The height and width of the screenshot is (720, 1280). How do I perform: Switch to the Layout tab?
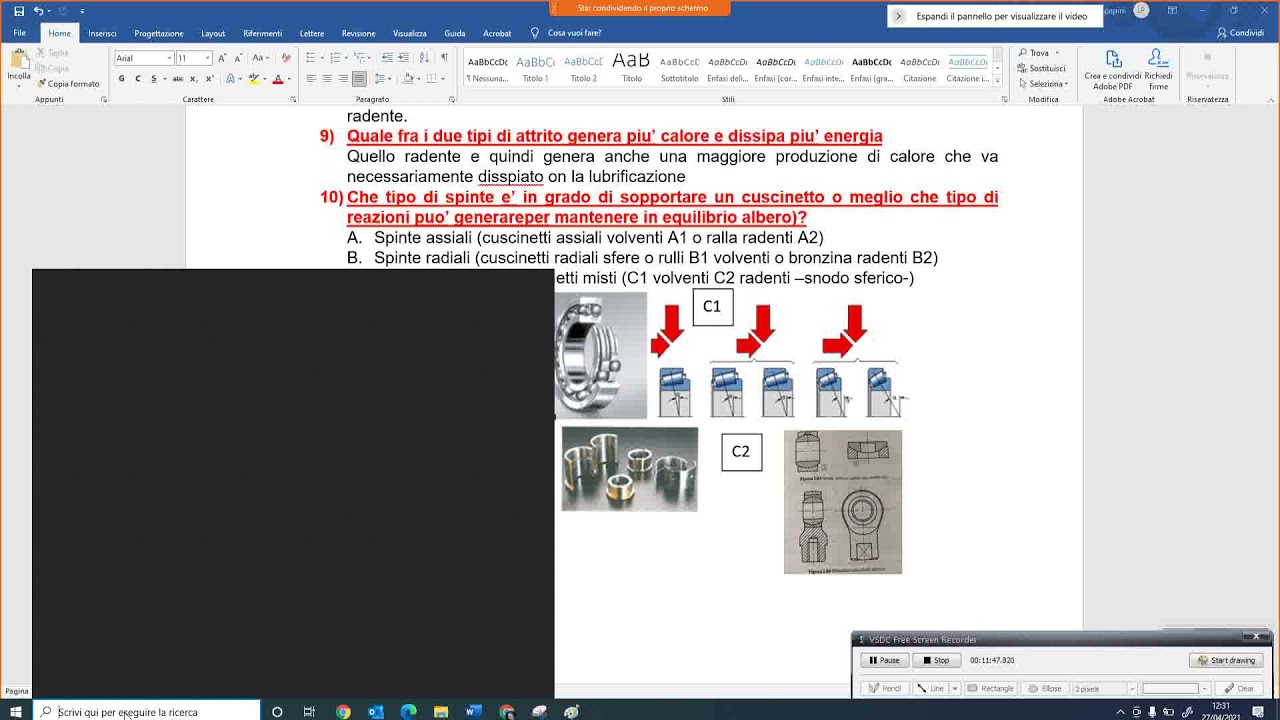[213, 33]
